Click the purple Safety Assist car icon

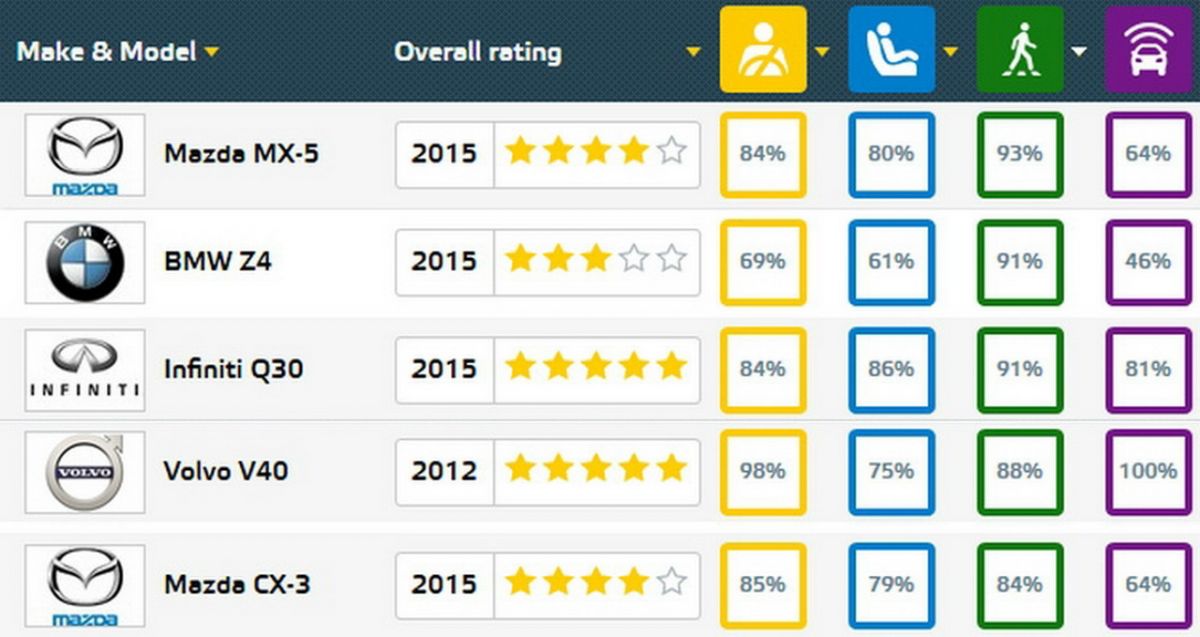(x=1147, y=49)
